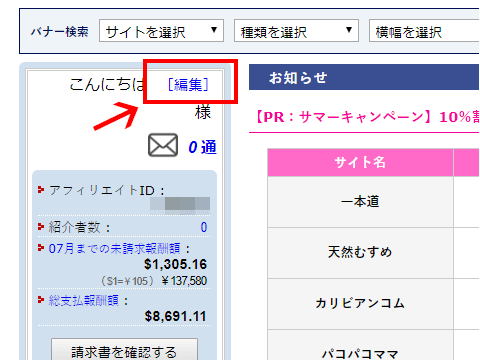Open the PR サマーキャンペーン notice
This screenshot has height=360, width=480.
(367, 117)
